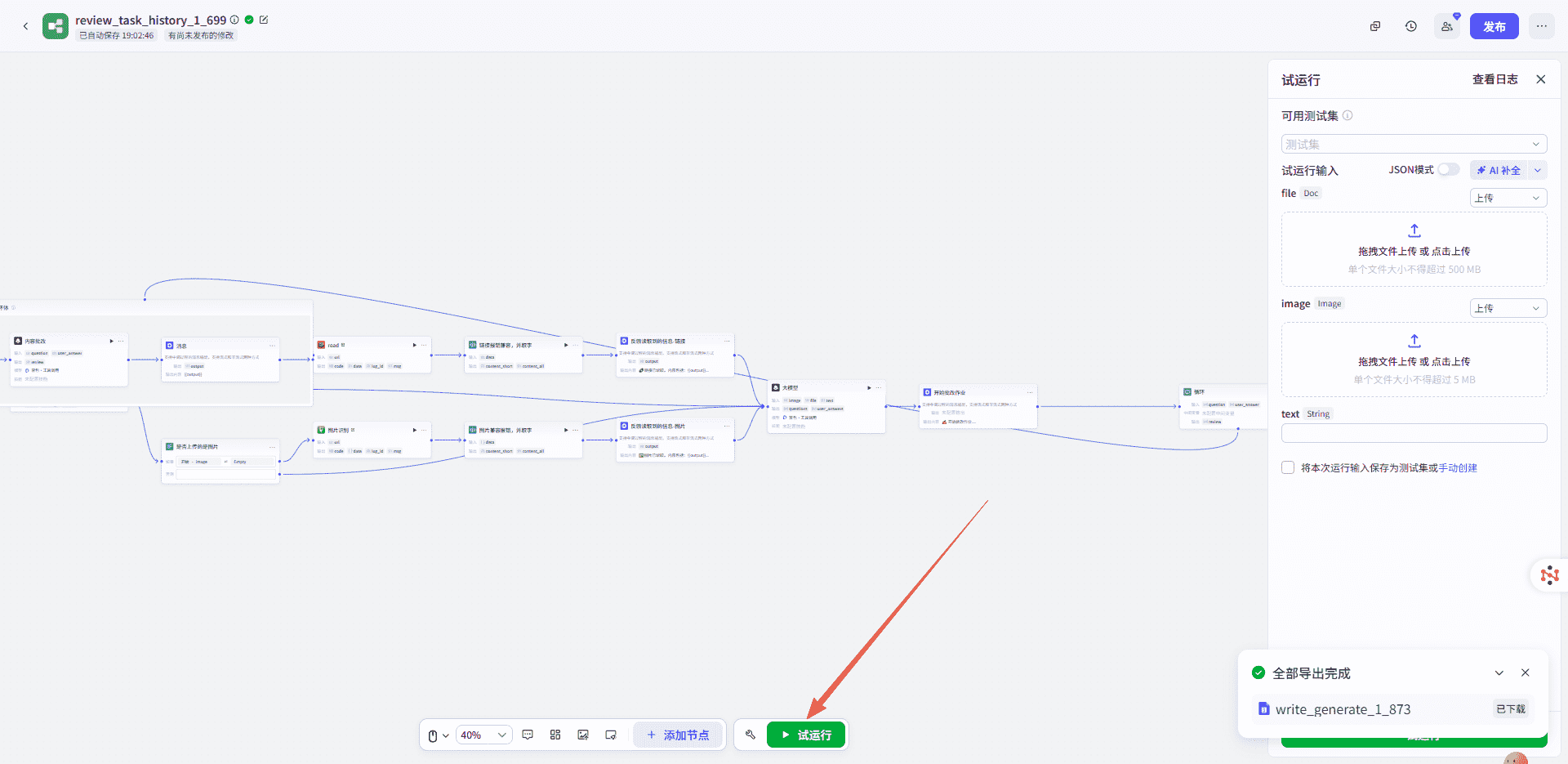Click the comment icon in bottom toolbar

[528, 735]
